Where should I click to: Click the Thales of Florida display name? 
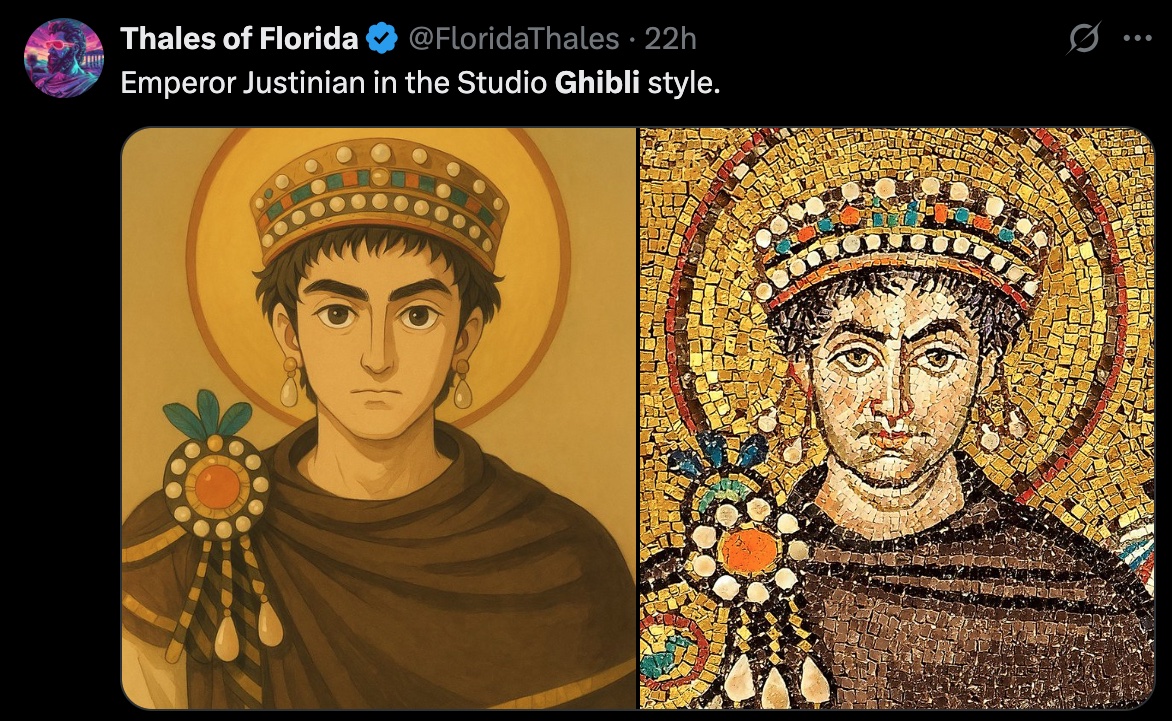(x=239, y=39)
